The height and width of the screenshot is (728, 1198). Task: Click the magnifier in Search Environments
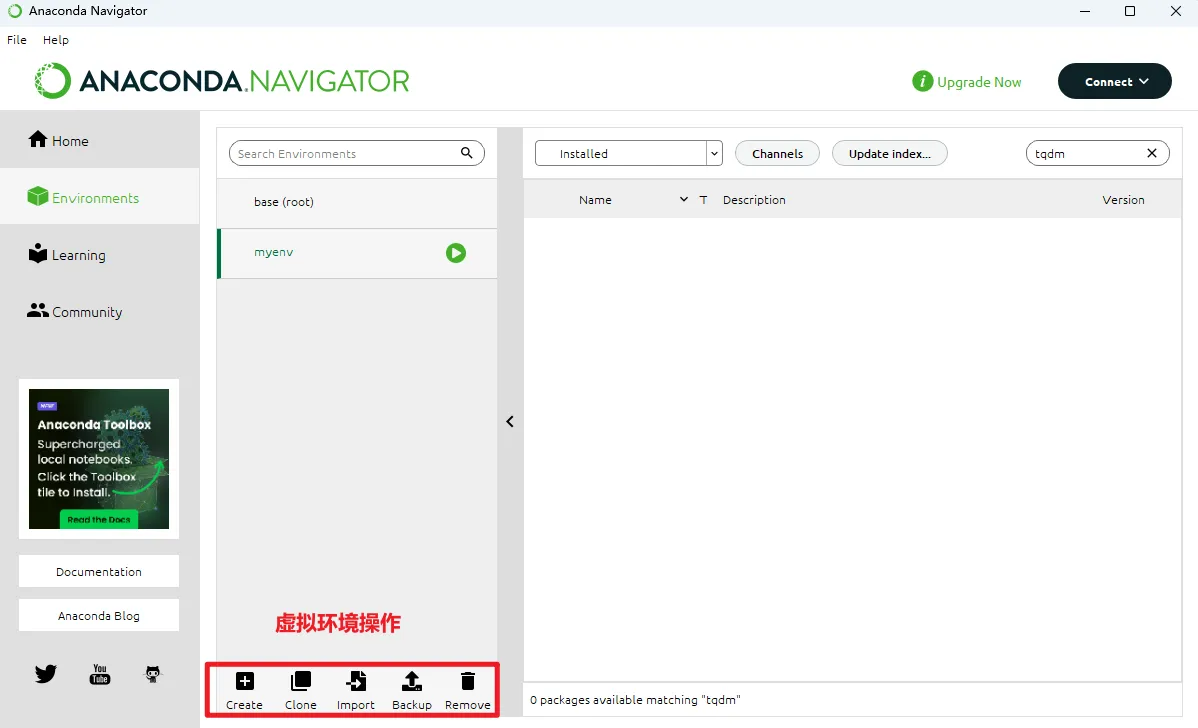[x=466, y=153]
